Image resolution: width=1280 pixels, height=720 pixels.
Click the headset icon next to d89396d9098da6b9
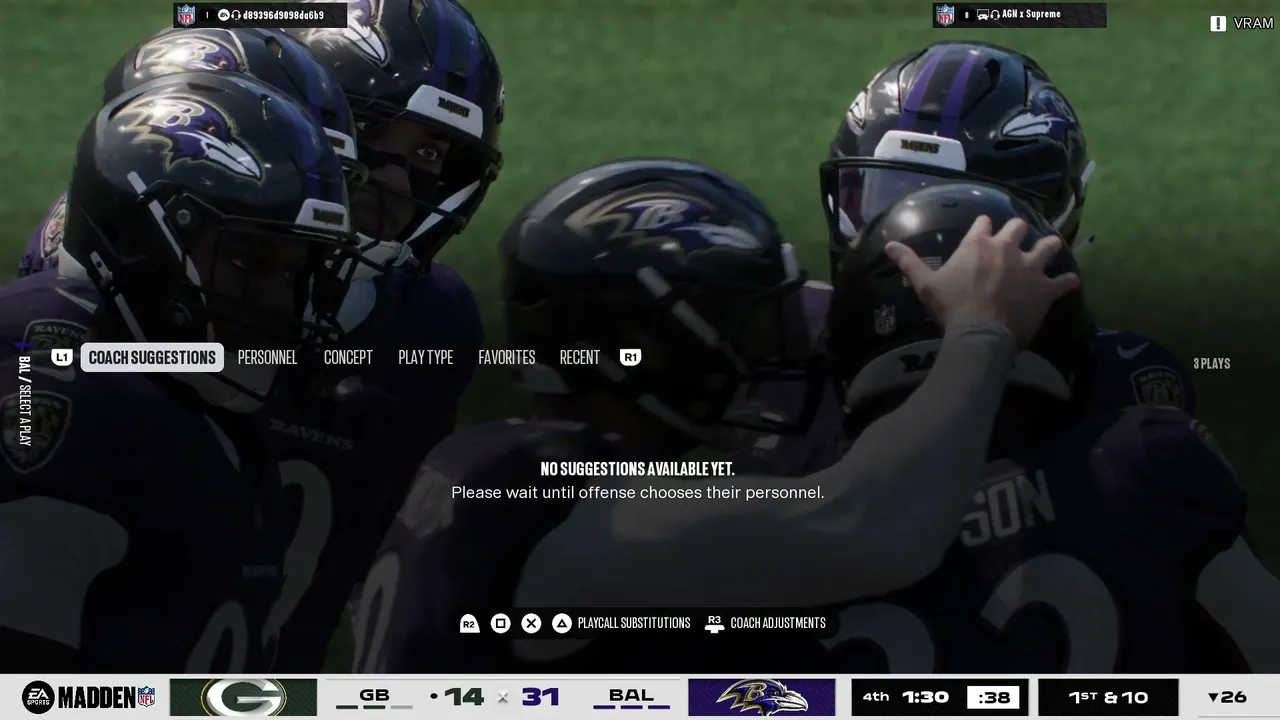pos(235,15)
